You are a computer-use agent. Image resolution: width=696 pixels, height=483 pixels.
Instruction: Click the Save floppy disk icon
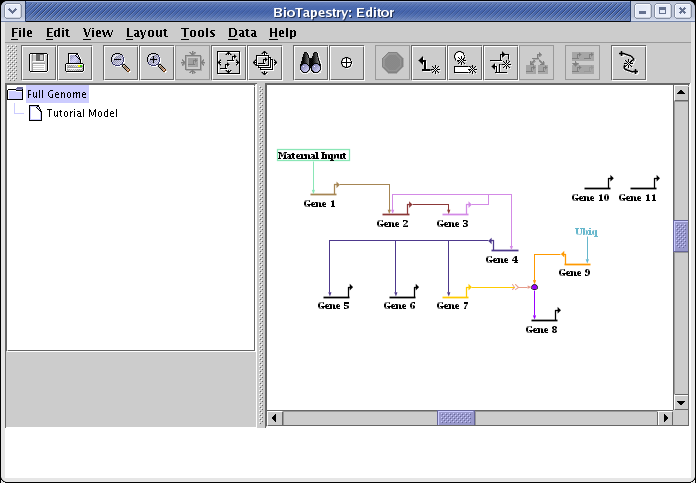(x=38, y=63)
